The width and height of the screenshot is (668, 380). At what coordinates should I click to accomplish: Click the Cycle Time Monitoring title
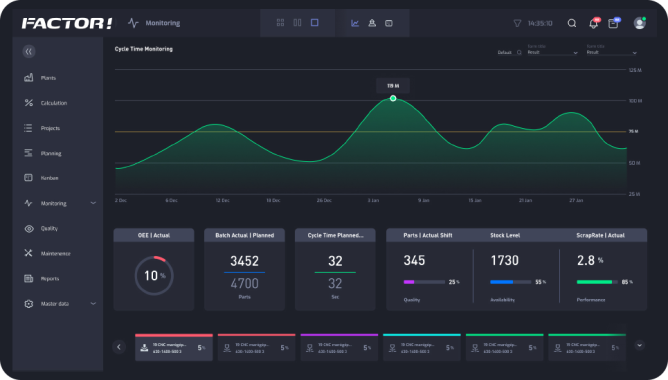coord(144,49)
